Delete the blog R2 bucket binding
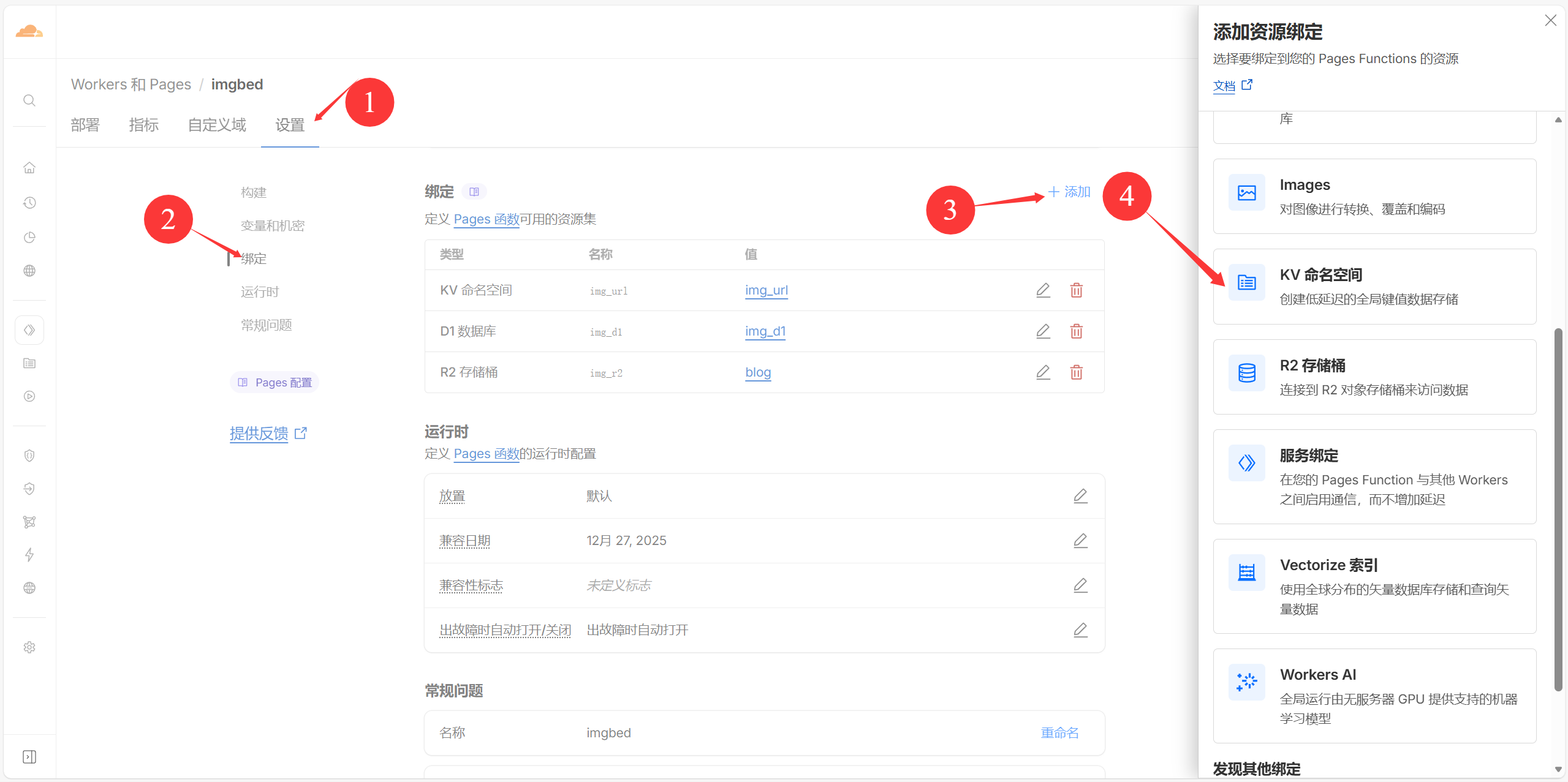 (x=1076, y=372)
